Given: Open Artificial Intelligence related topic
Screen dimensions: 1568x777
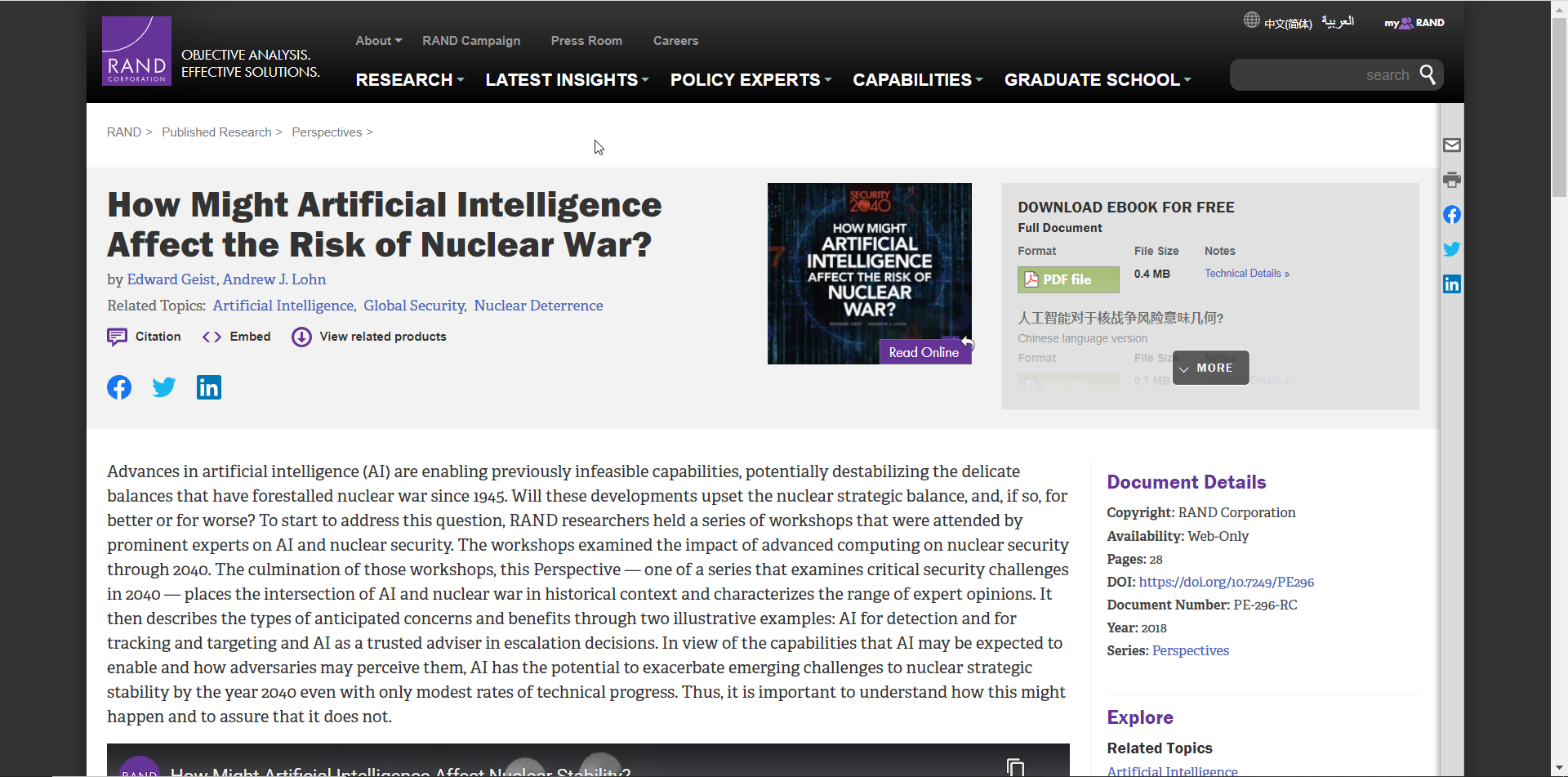Looking at the screenshot, I should [x=283, y=306].
